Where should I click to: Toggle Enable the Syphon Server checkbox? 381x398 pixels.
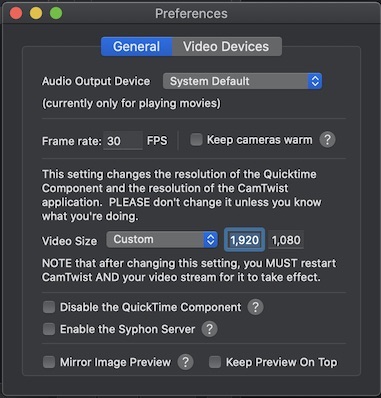coord(49,329)
